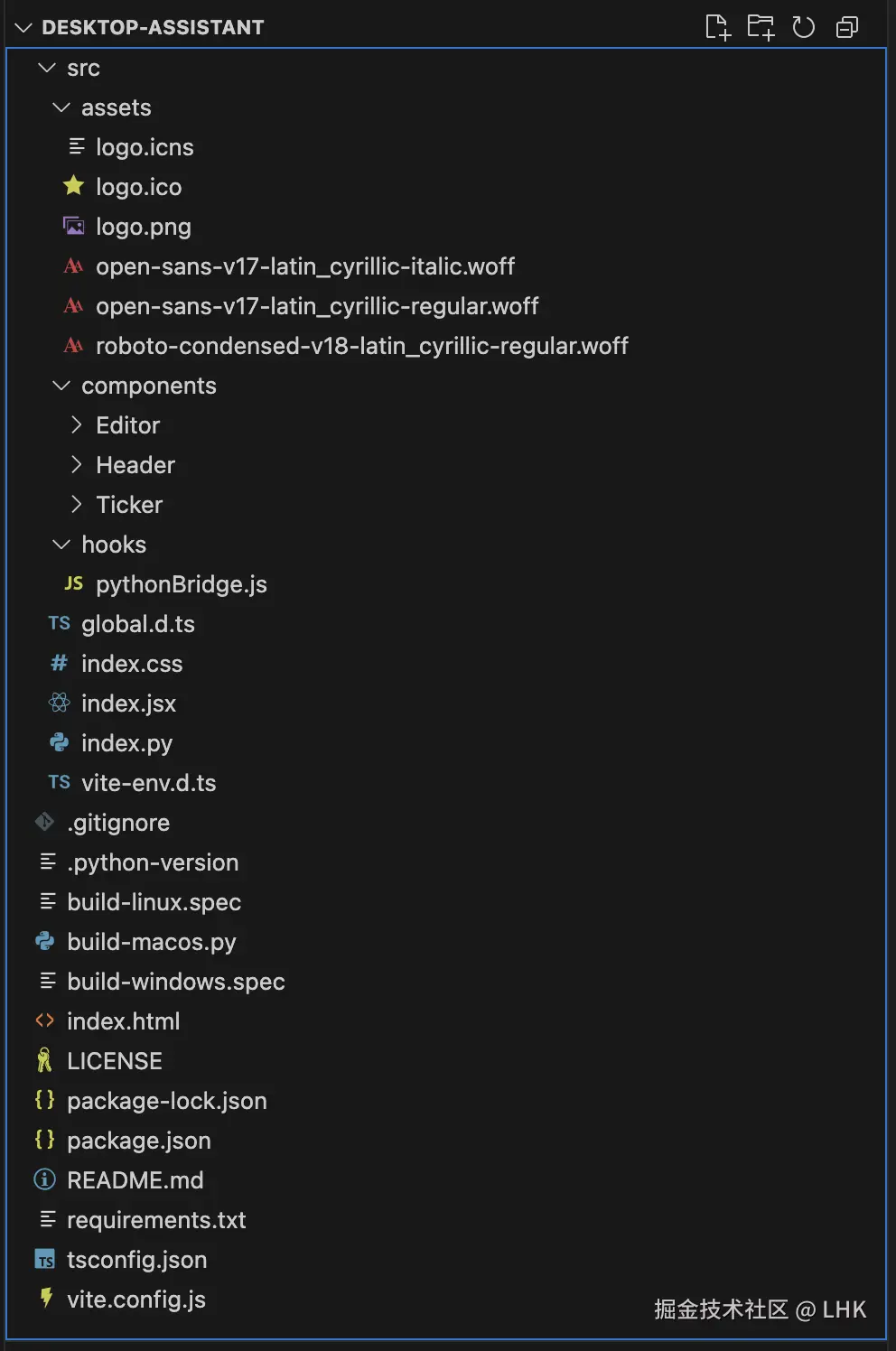The image size is (896, 1351).
Task: Open package.json in the editor
Action: [x=138, y=1141]
